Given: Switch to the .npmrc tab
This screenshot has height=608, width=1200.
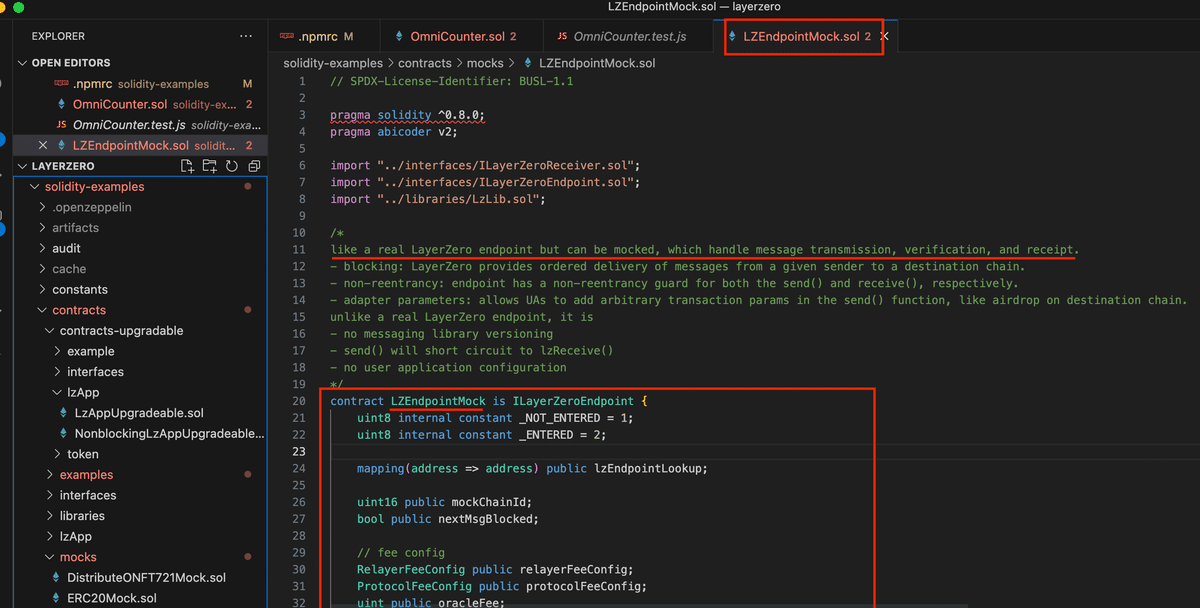Looking at the screenshot, I should 318,37.
